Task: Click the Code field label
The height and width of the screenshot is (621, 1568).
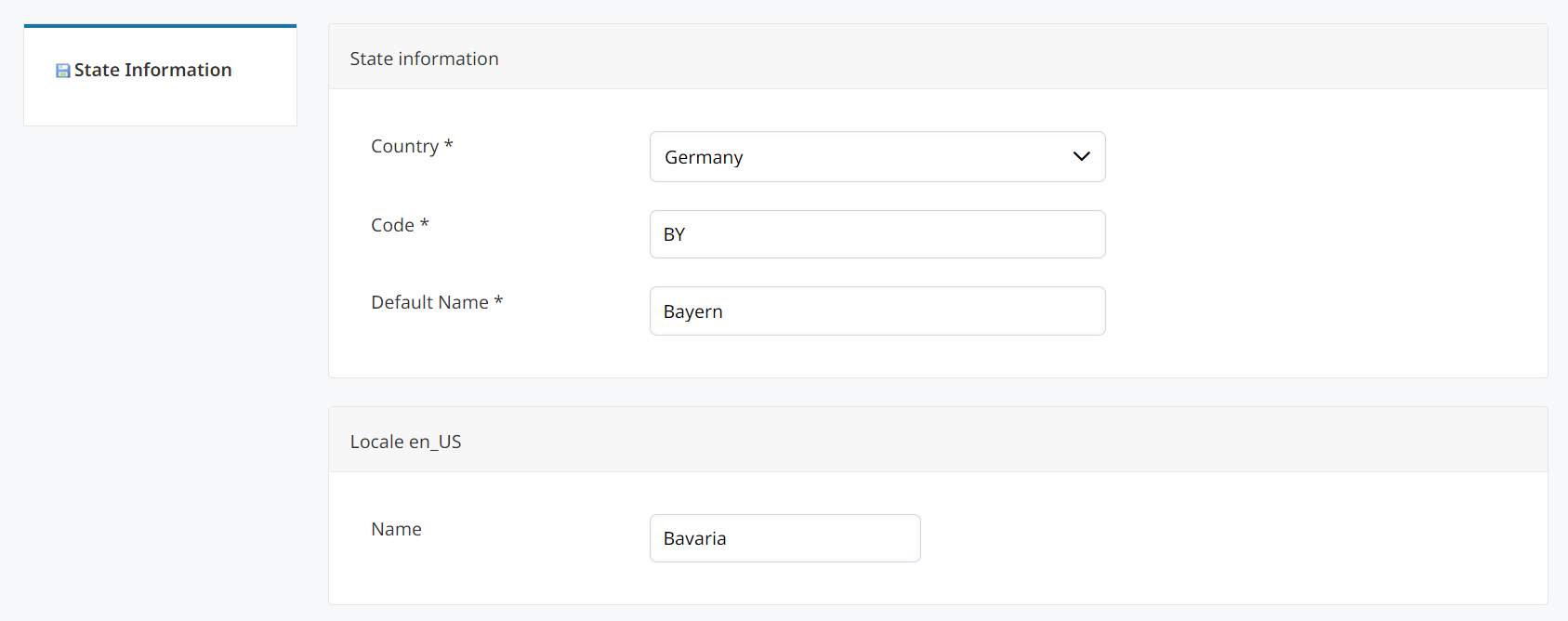Action: pos(392,225)
